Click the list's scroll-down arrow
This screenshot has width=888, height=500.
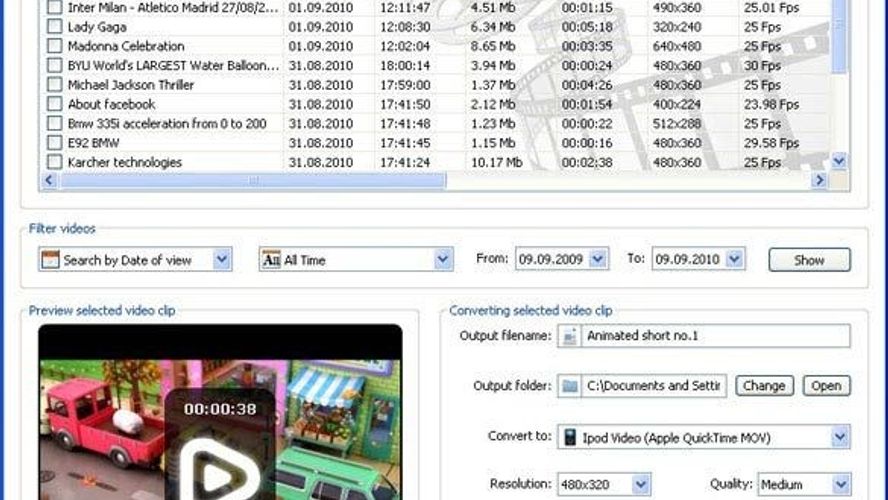pyautogui.click(x=839, y=161)
